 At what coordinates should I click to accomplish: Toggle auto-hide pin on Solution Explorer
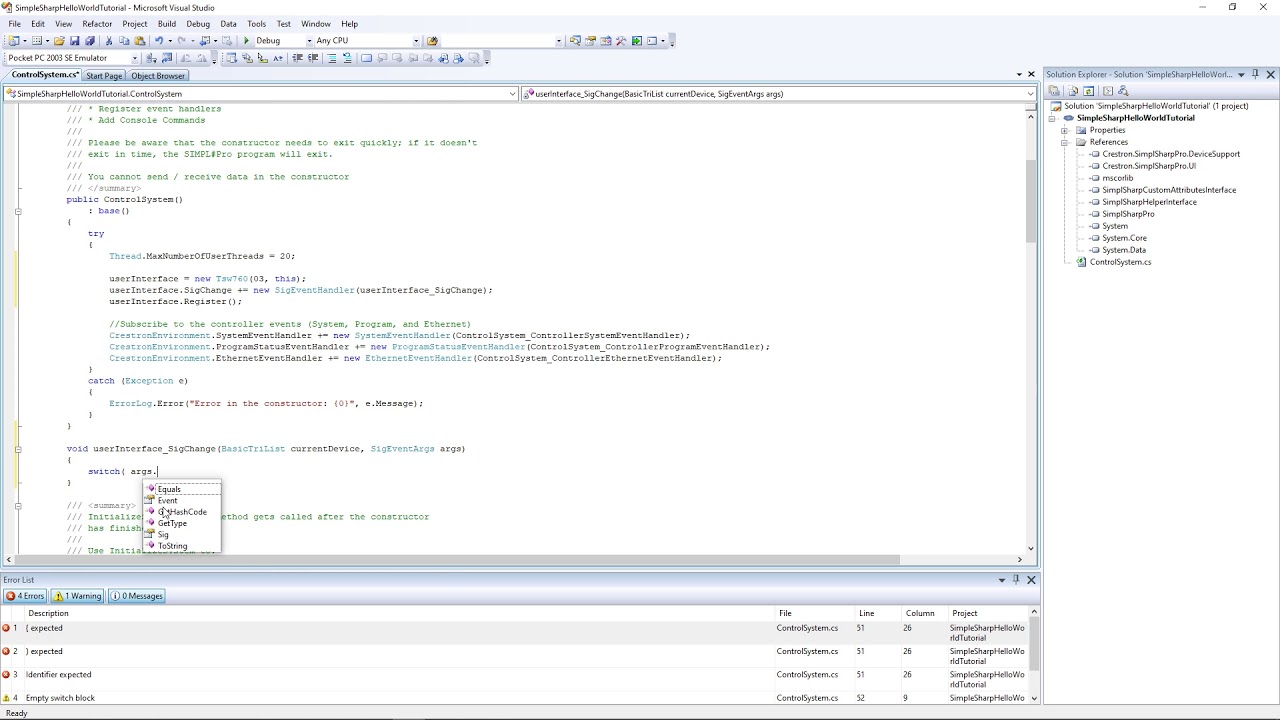[1255, 74]
